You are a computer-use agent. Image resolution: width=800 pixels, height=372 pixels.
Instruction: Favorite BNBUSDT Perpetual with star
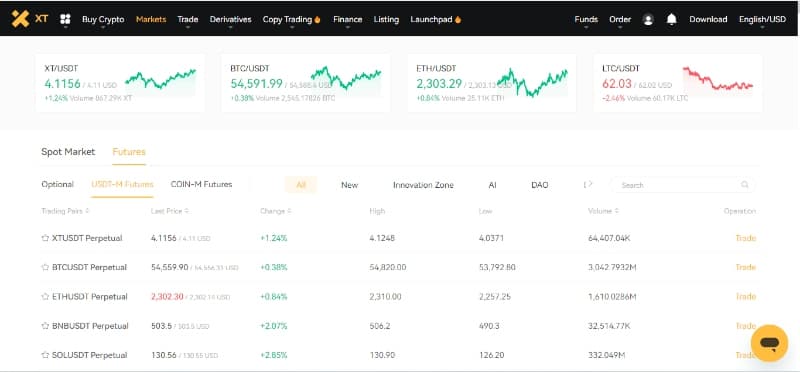(x=45, y=326)
